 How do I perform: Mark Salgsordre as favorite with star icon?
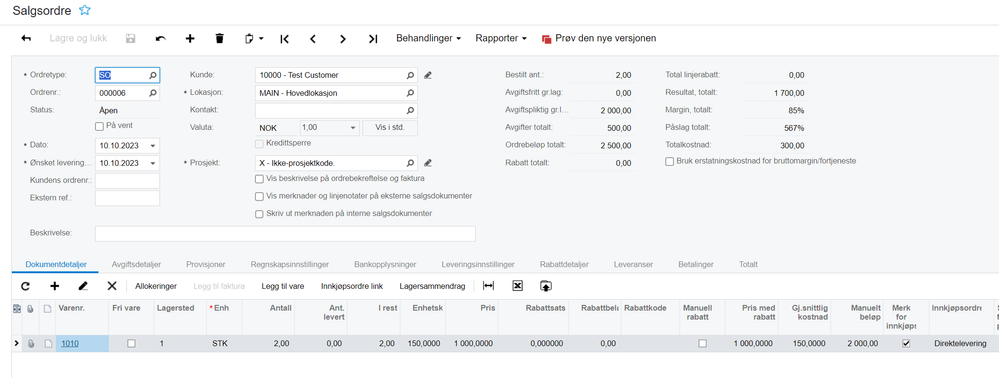(85, 10)
